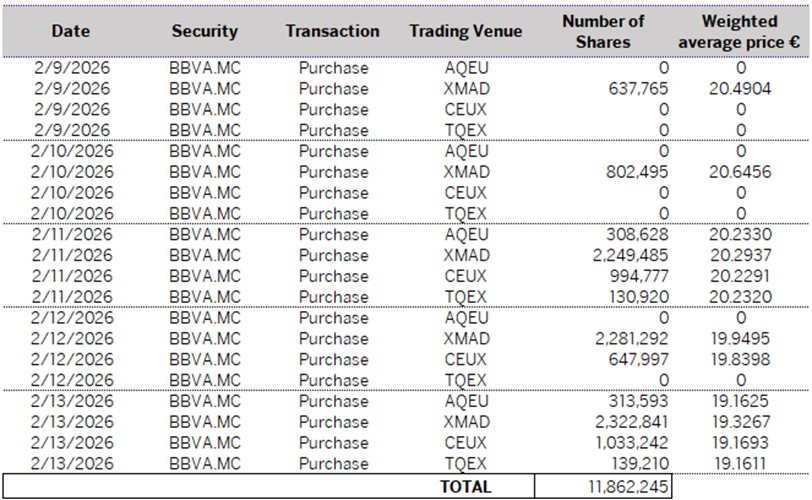Select the 994,777 shares cell
Viewport: 812px width, 500px height.
639,276
